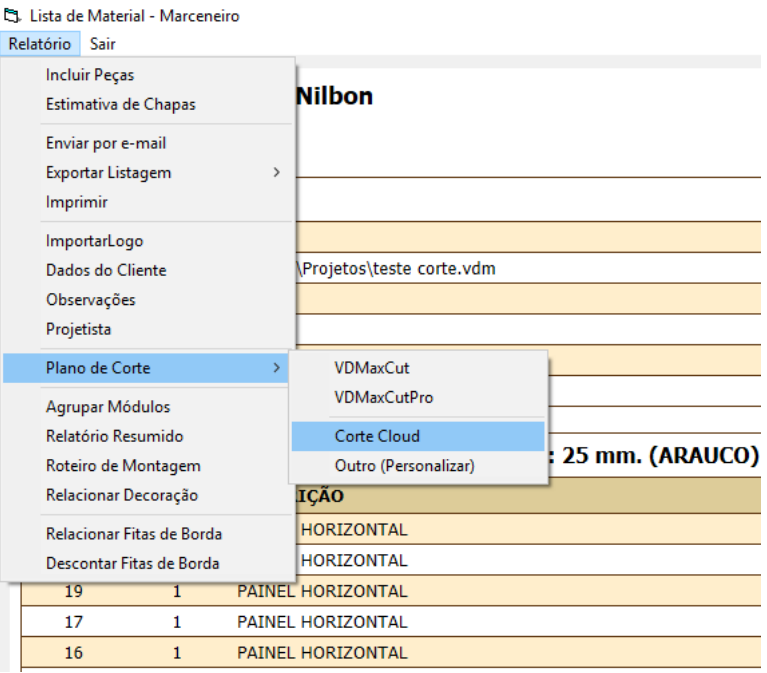Open Dados do Cliente
The width and height of the screenshot is (767, 673).
pos(106,270)
